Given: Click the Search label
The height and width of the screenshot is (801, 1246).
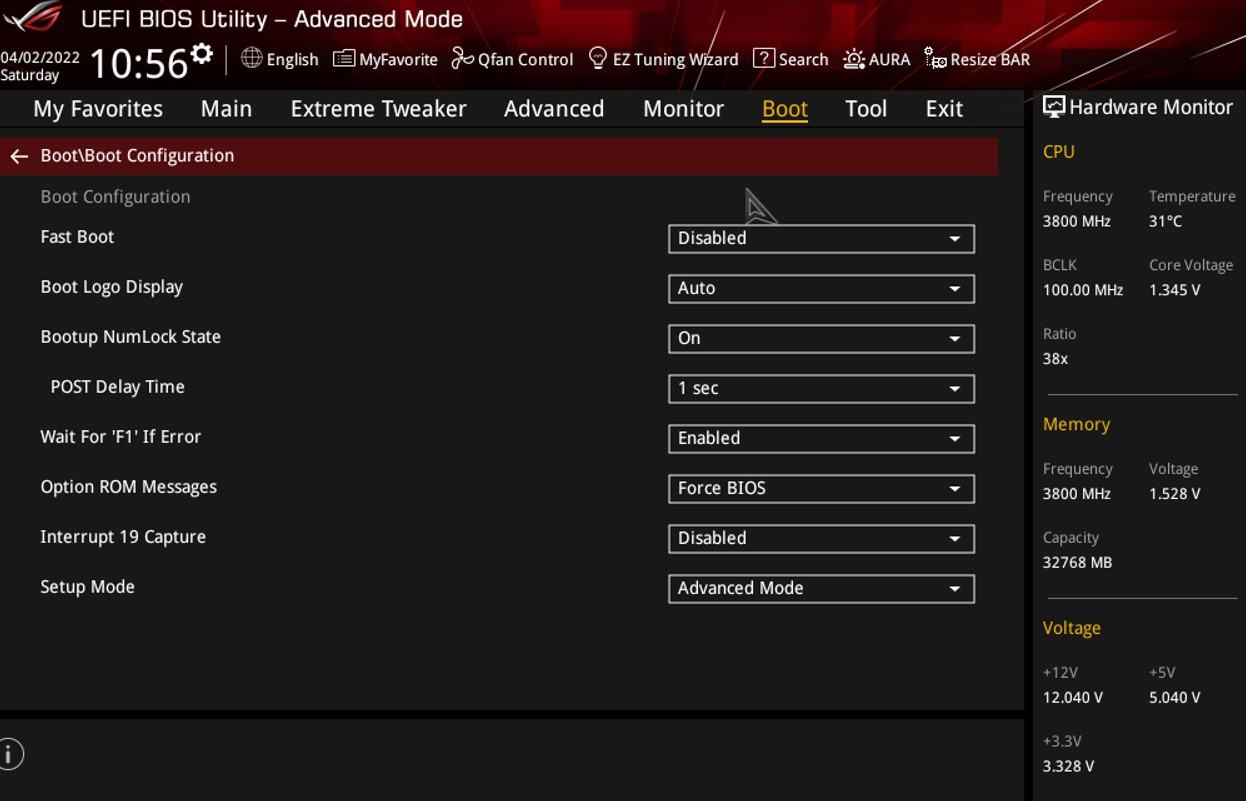Looking at the screenshot, I should coord(804,59).
